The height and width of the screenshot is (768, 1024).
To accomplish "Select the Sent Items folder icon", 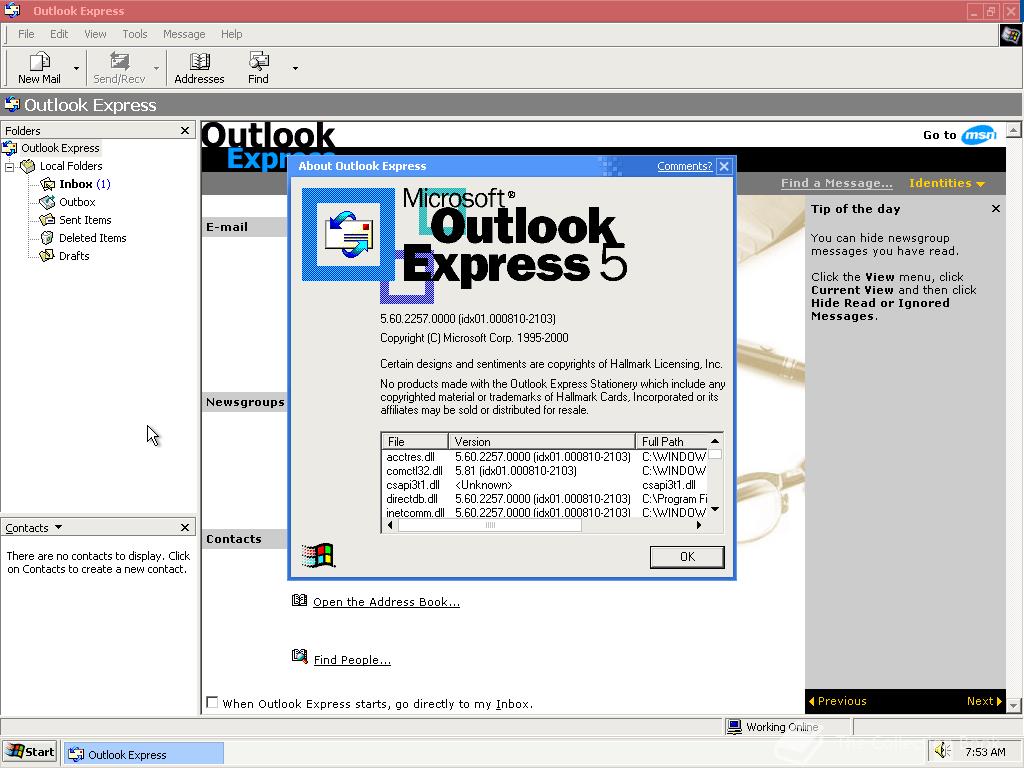I will coord(47,220).
